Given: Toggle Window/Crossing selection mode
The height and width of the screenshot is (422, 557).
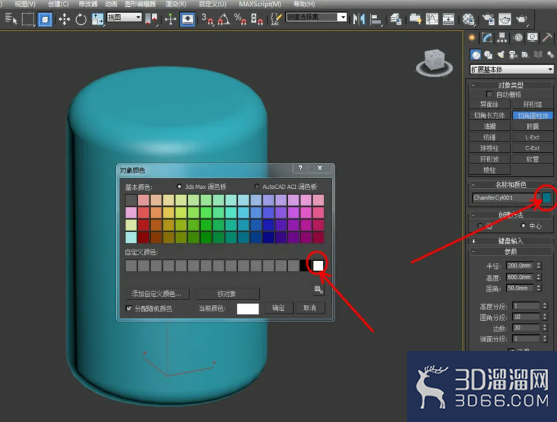Looking at the screenshot, I should pos(45,19).
